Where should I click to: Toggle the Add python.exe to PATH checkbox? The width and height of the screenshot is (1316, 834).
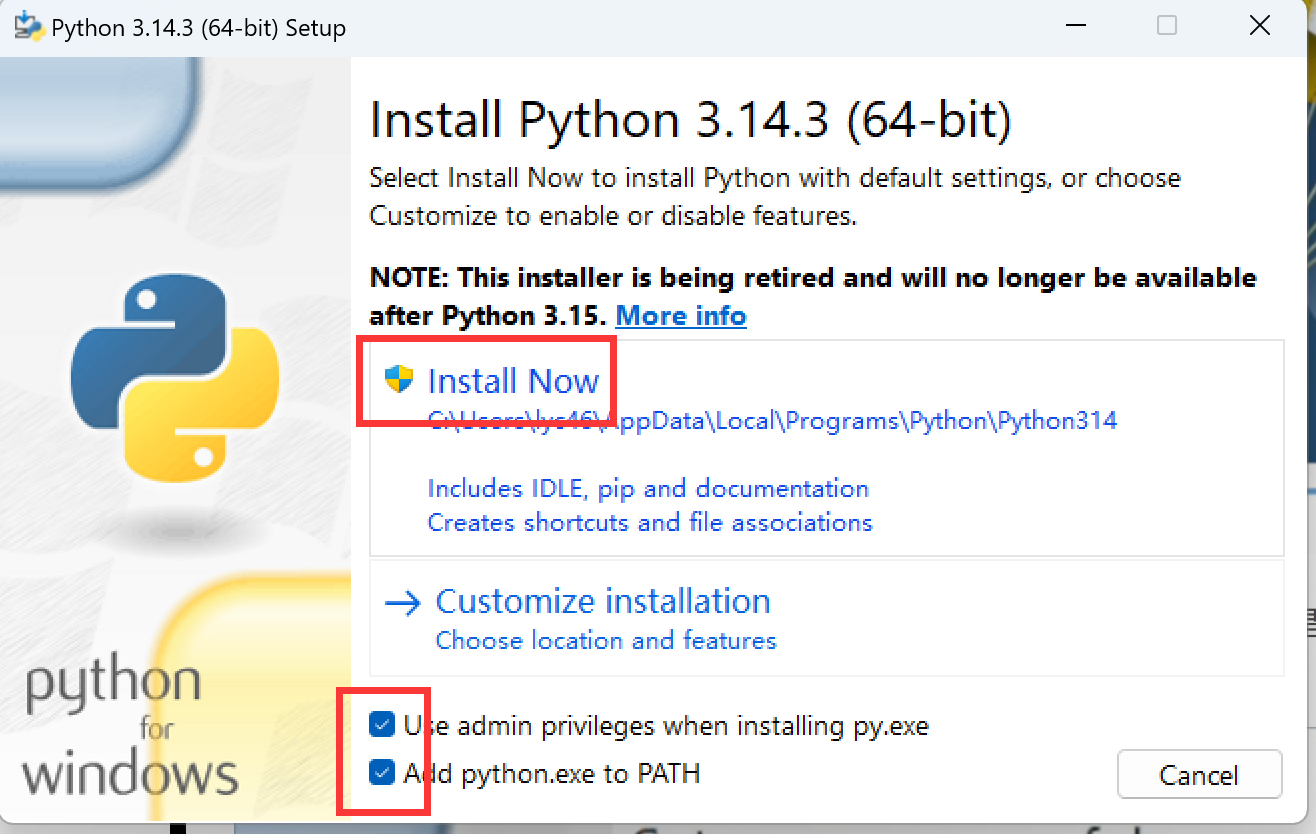tap(381, 773)
